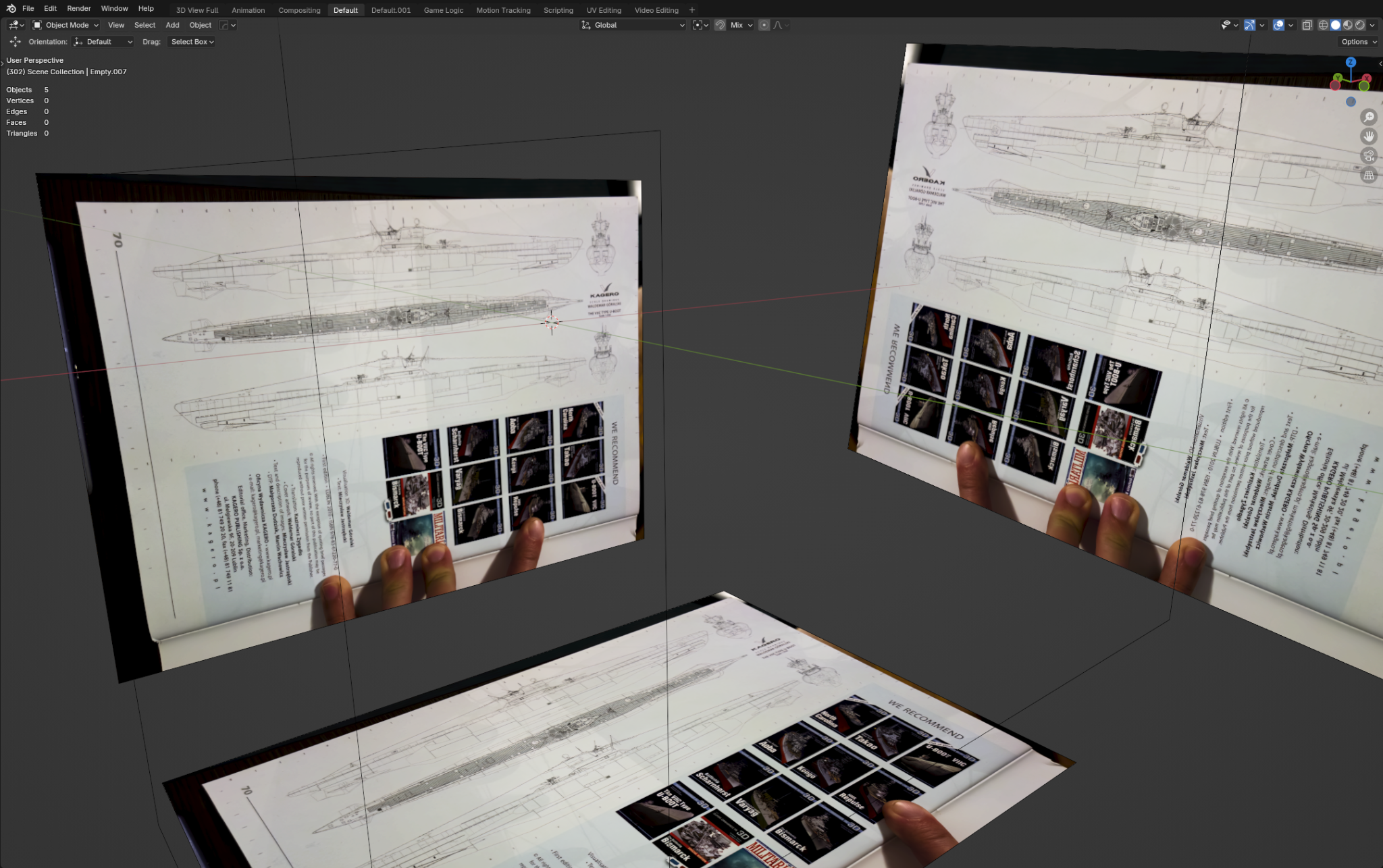The image size is (1383, 868).
Task: Toggle camera view with camera icon
Action: (x=1369, y=156)
